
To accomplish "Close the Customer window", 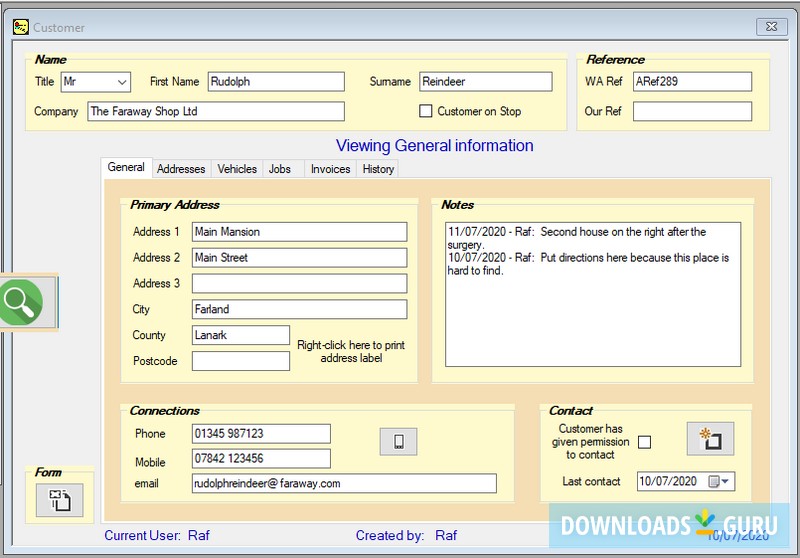I will (x=771, y=27).
